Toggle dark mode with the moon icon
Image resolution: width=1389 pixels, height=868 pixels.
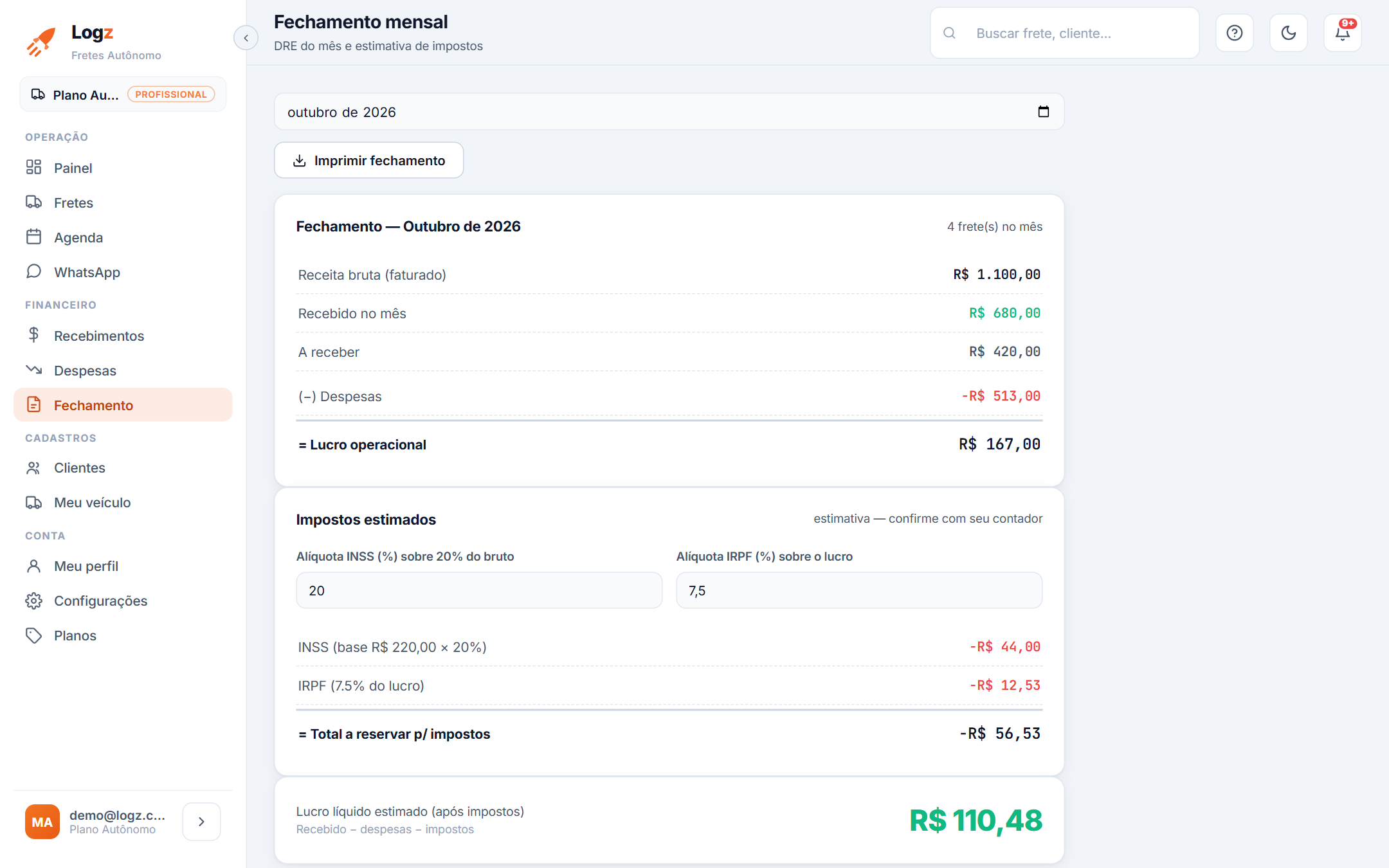coord(1288,33)
